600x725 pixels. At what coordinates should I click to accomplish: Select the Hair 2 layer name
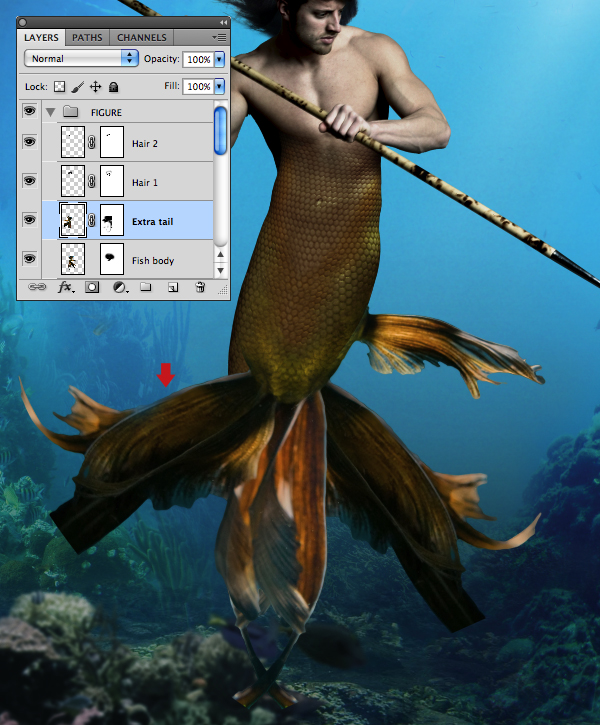pos(145,144)
